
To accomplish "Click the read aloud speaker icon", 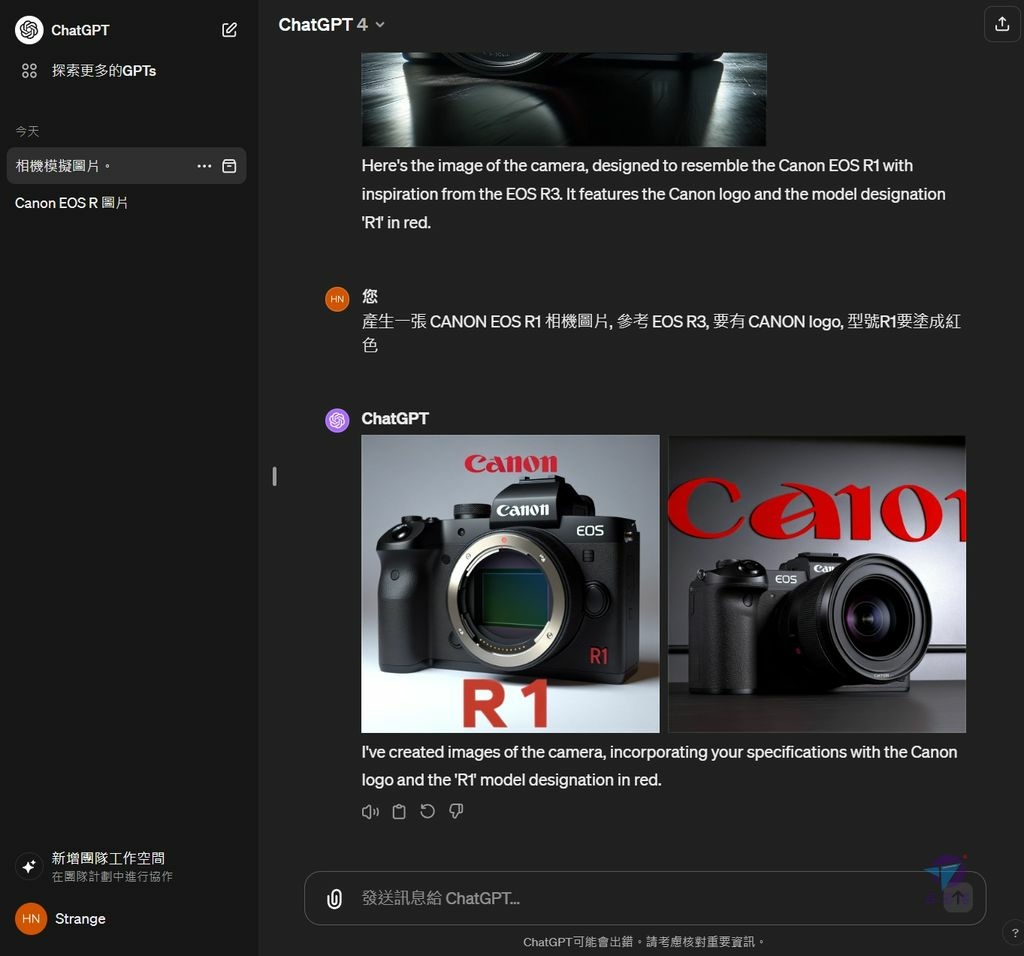I will [x=370, y=812].
